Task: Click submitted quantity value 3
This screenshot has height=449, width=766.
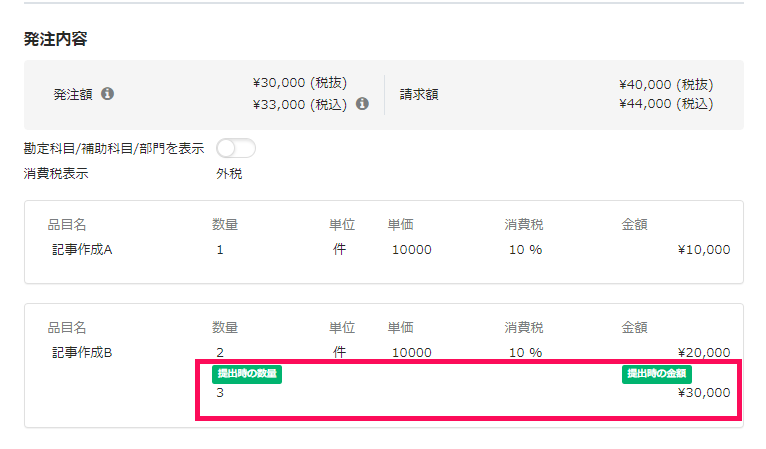Action: (x=220, y=393)
